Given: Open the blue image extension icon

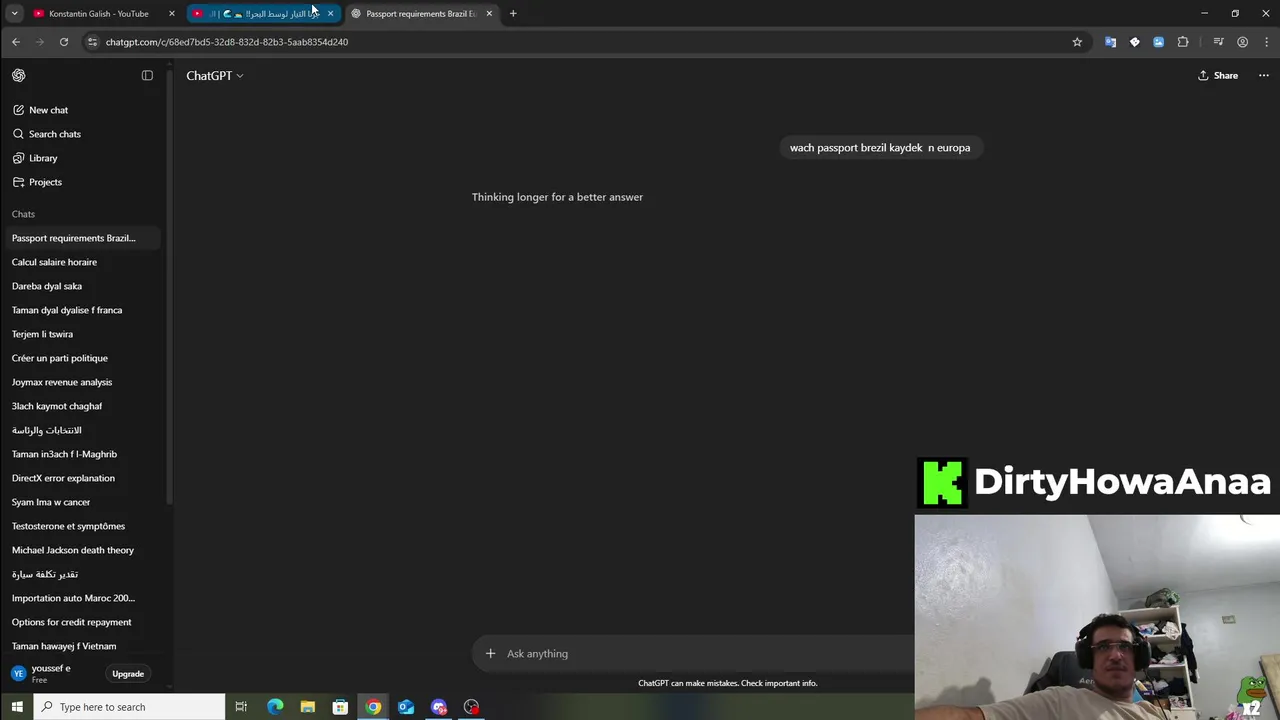Looking at the screenshot, I should click(x=1158, y=42).
